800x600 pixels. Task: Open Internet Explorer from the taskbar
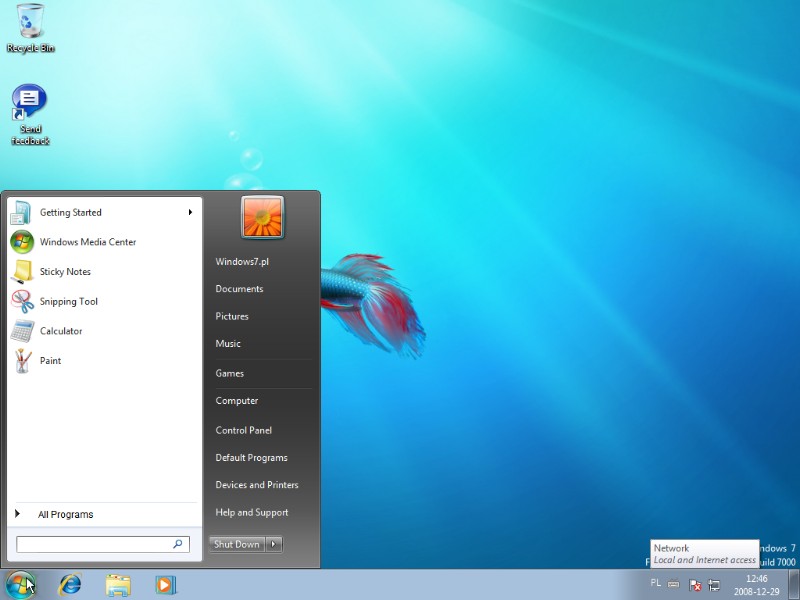point(69,585)
